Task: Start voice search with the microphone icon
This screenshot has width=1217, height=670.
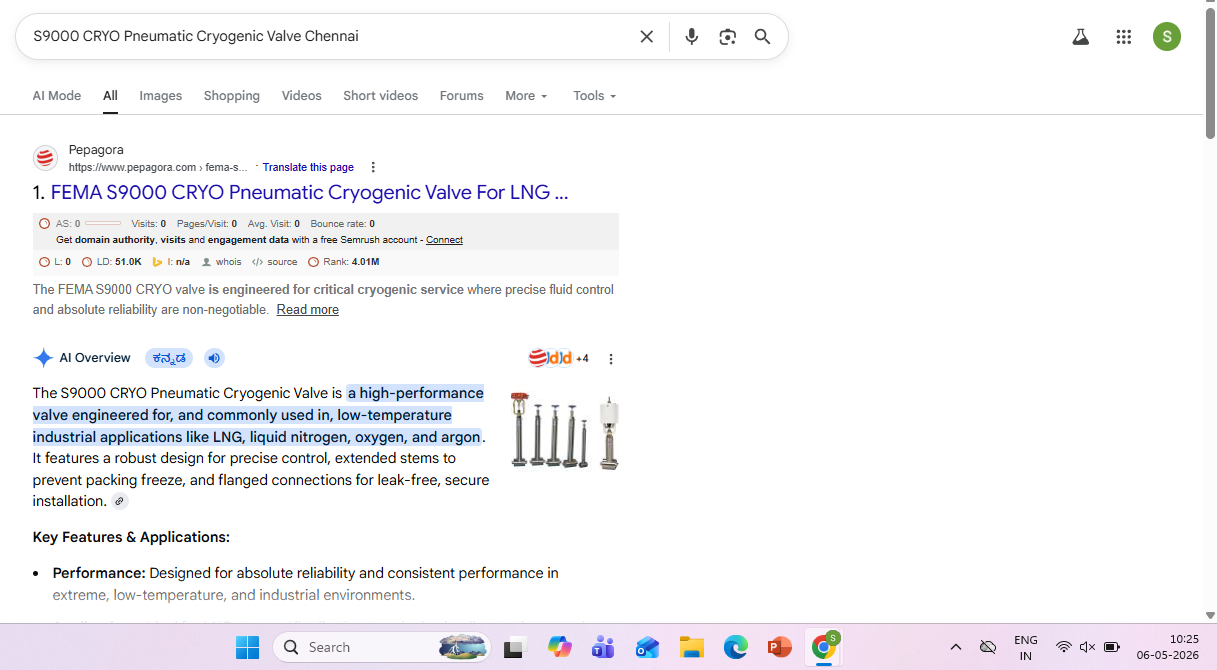Action: click(691, 37)
